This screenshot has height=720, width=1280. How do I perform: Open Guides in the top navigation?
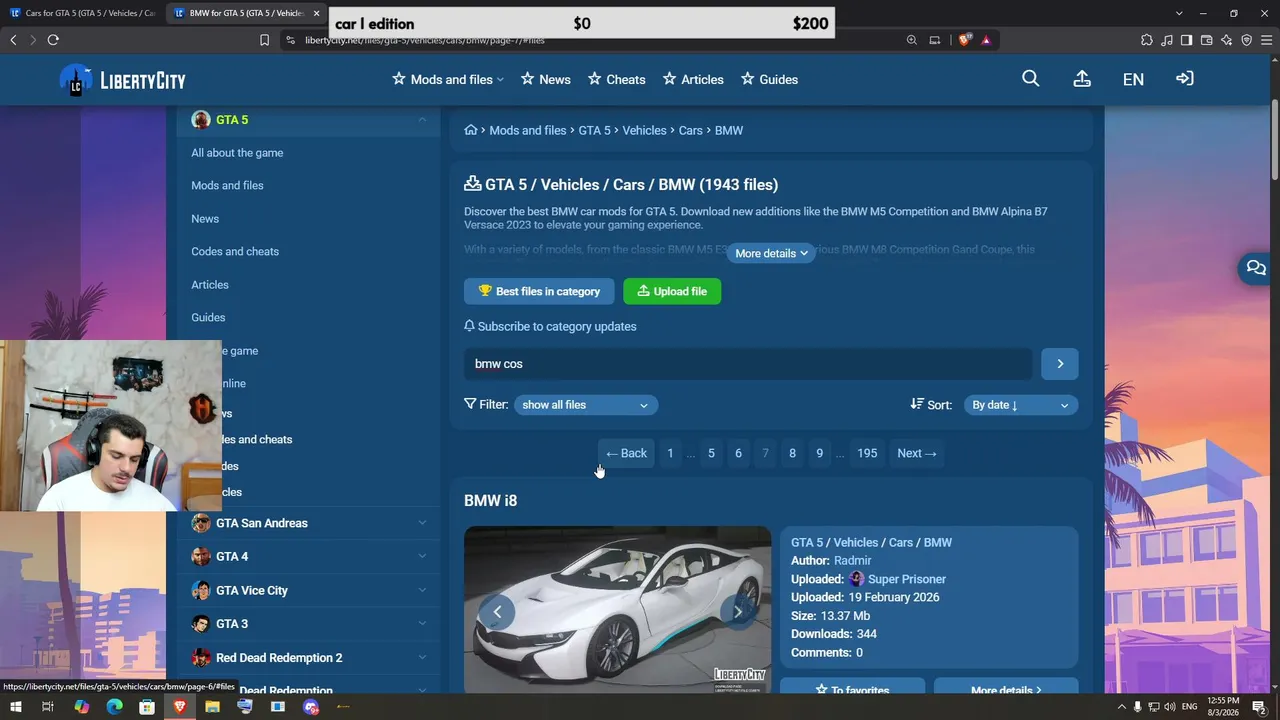[x=769, y=80]
